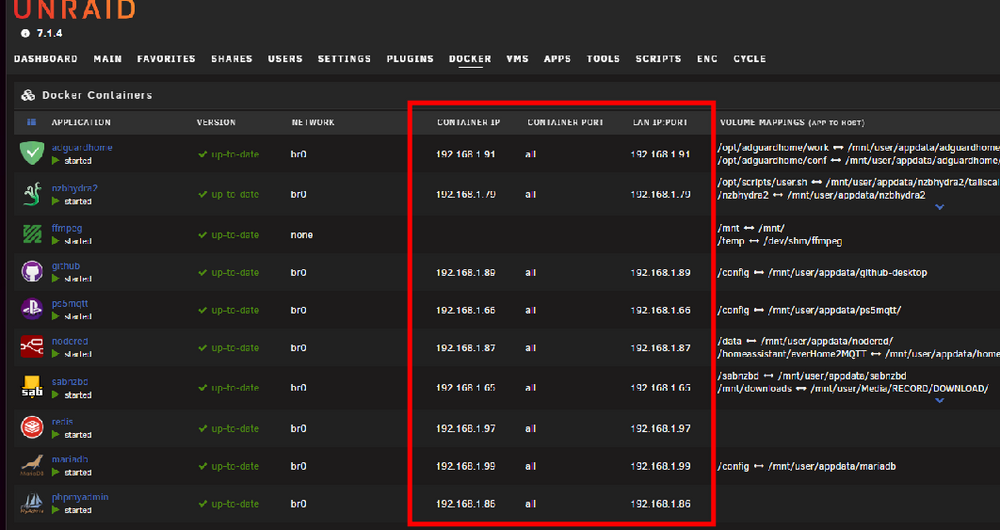Open the VMs tab
The width and height of the screenshot is (1000, 530).
(517, 59)
